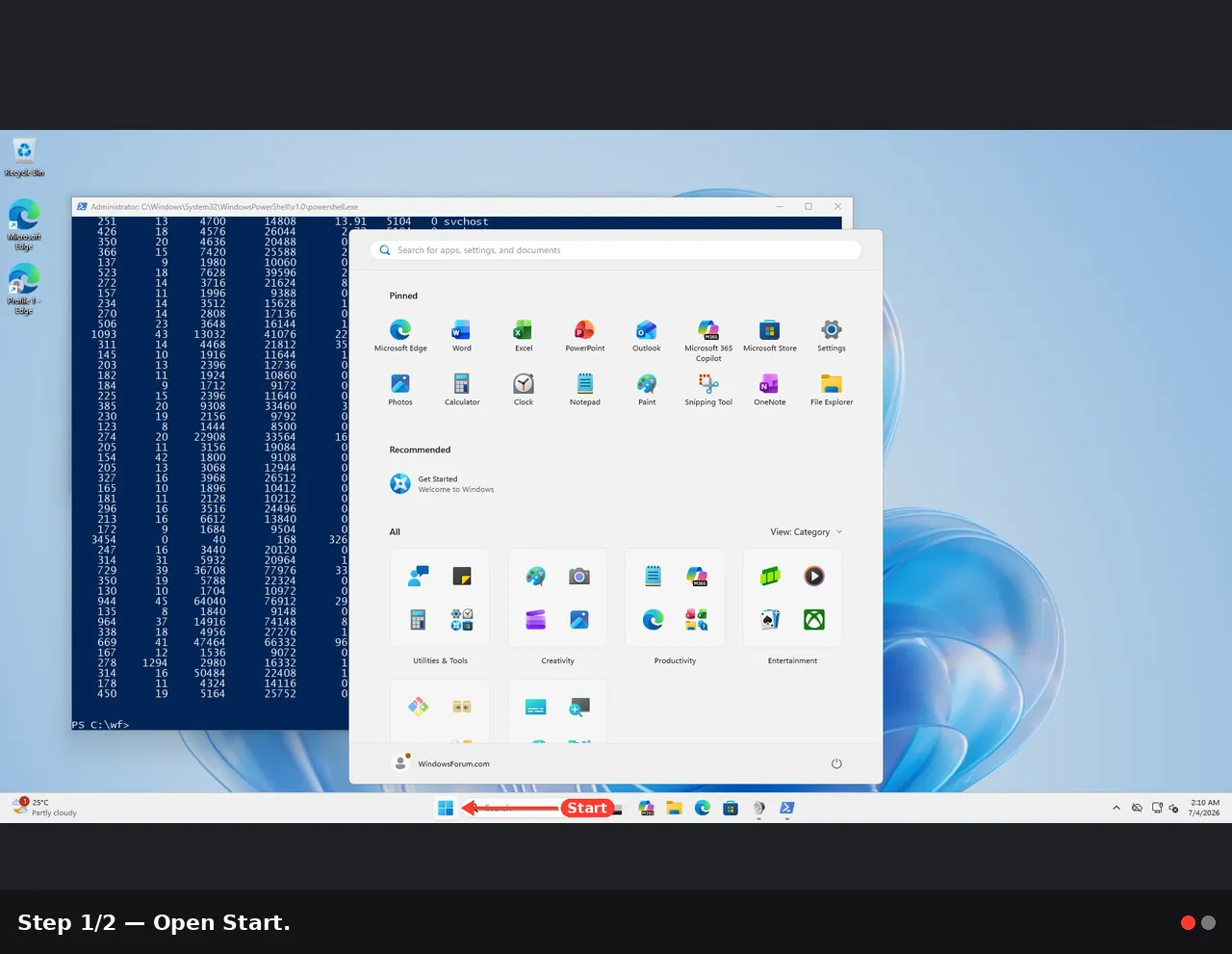Launch the Photos app

click(400, 390)
